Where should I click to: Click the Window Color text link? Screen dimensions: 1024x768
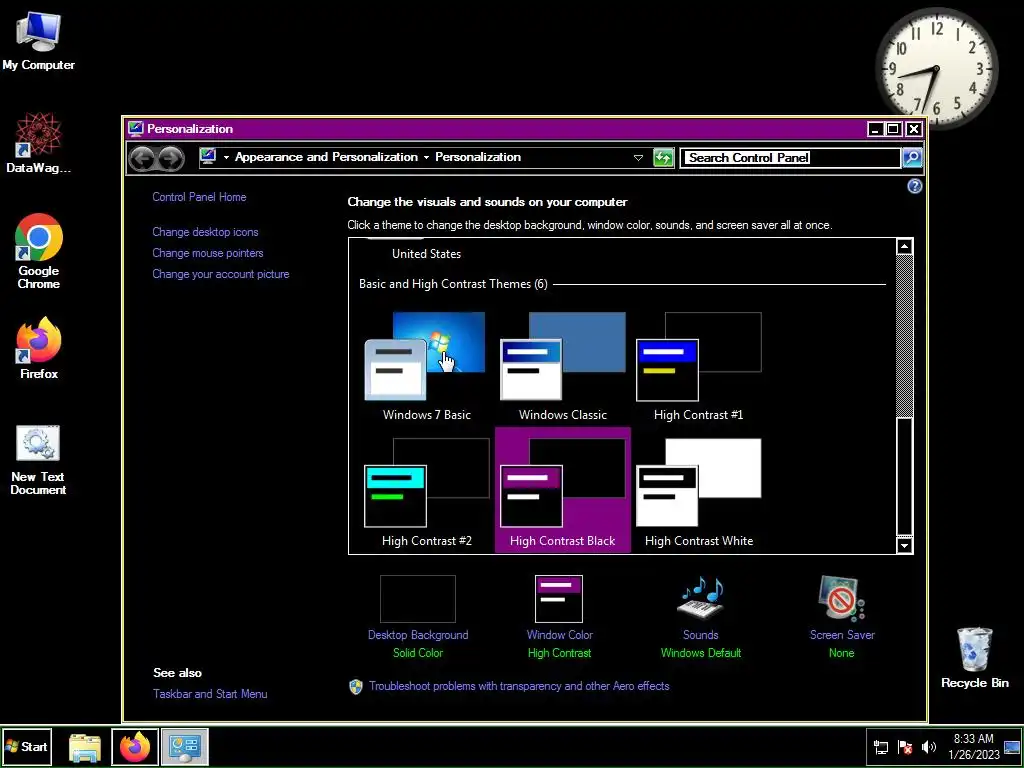560,635
